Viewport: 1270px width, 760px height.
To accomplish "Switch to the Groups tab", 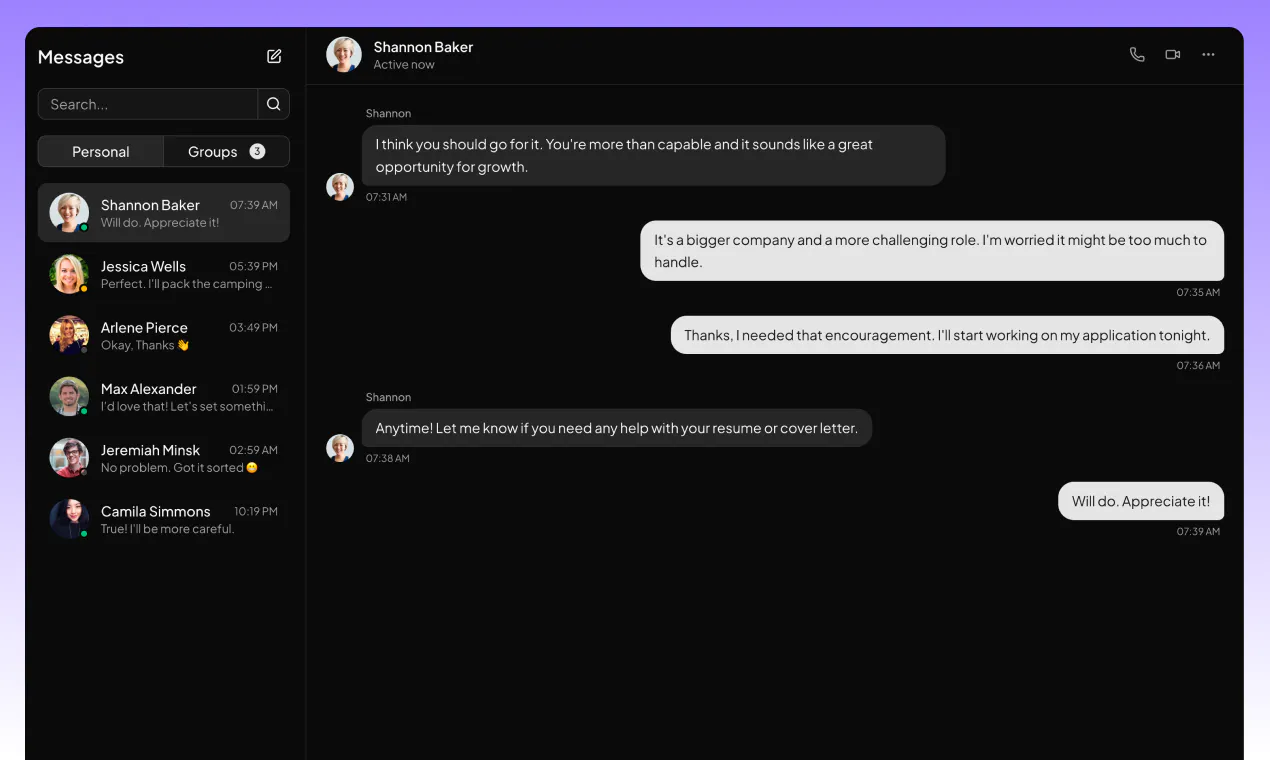I will [226, 152].
